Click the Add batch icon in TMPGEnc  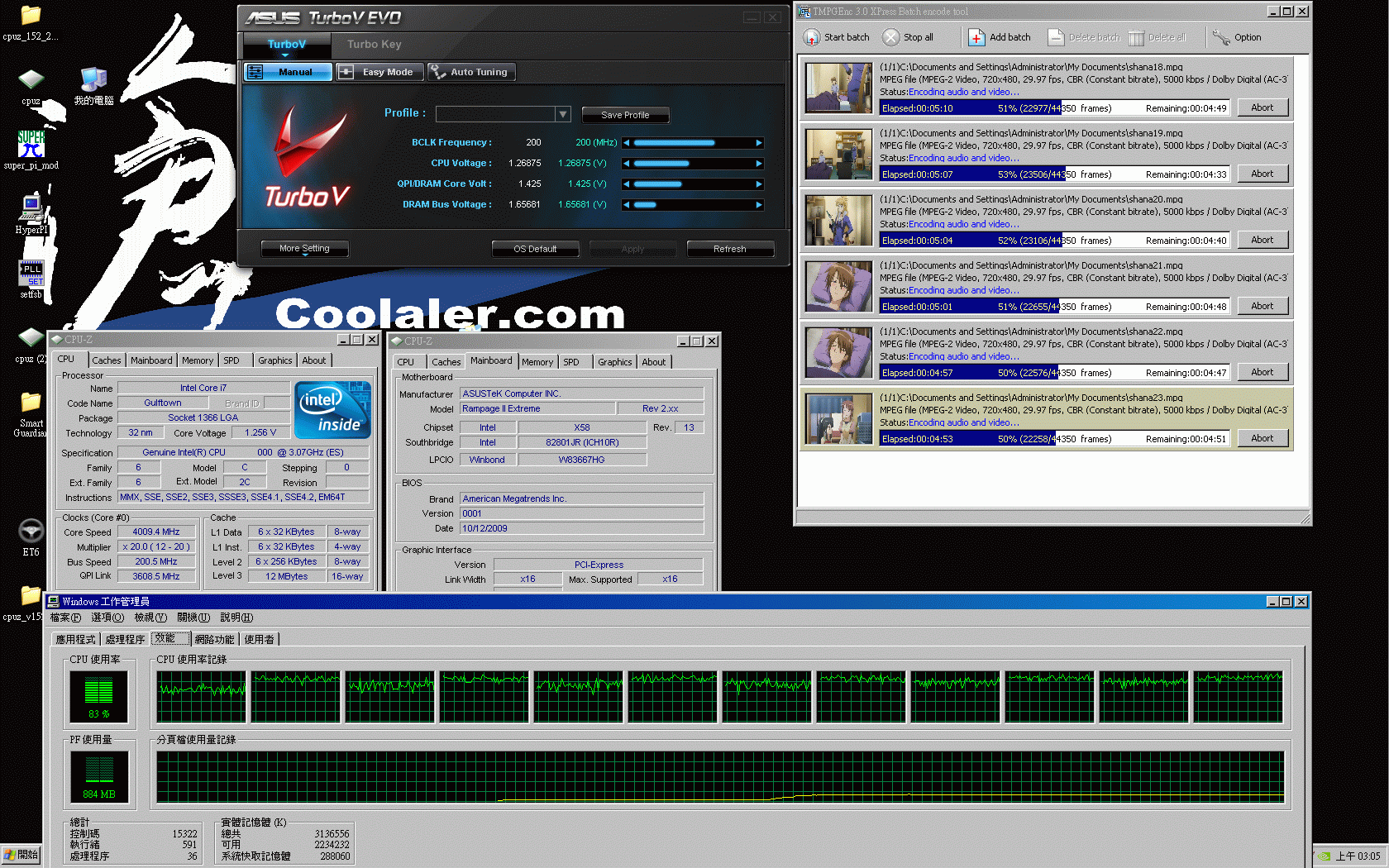point(976,37)
